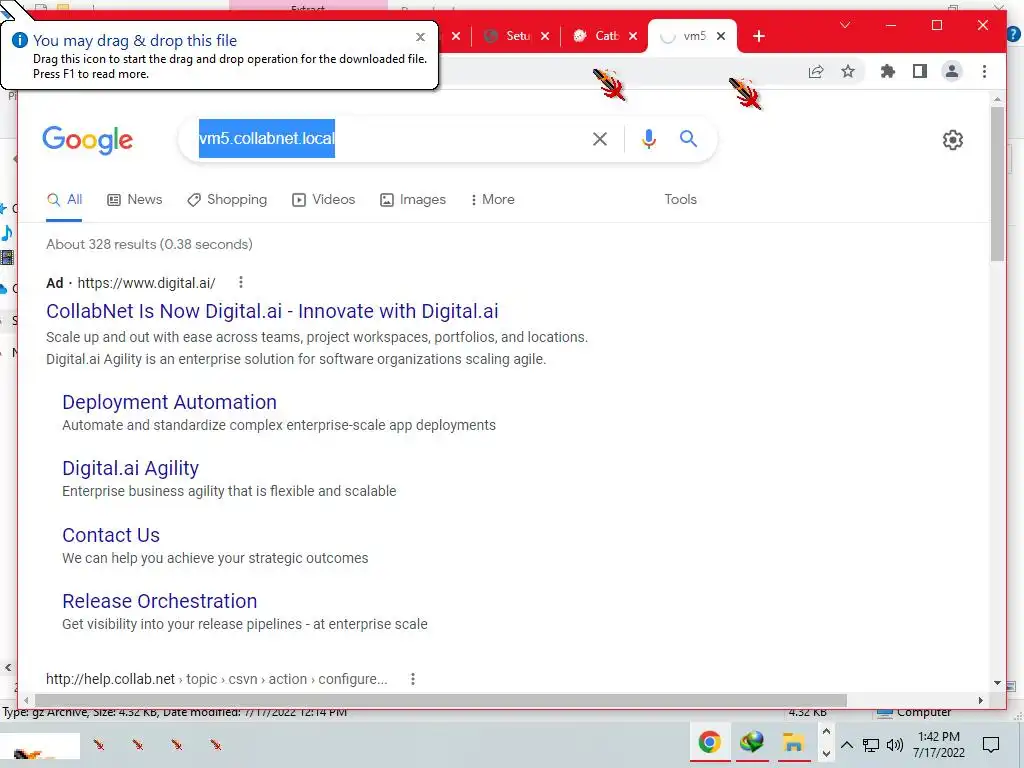Open the search Tools option
This screenshot has height=768, width=1024.
680,199
